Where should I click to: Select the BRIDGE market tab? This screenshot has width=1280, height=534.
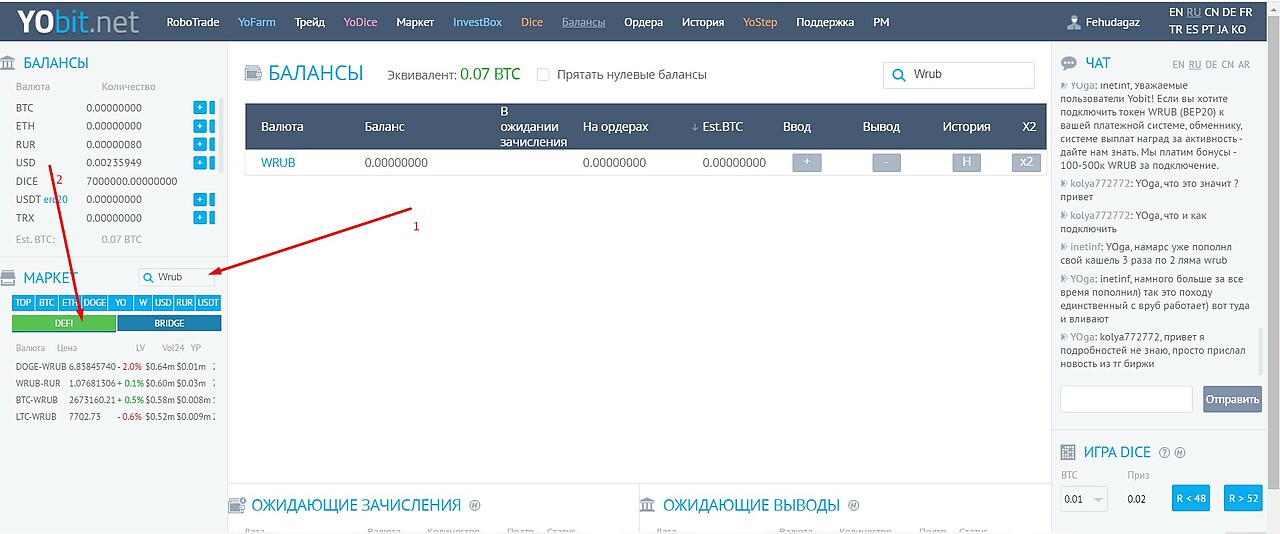click(x=169, y=323)
